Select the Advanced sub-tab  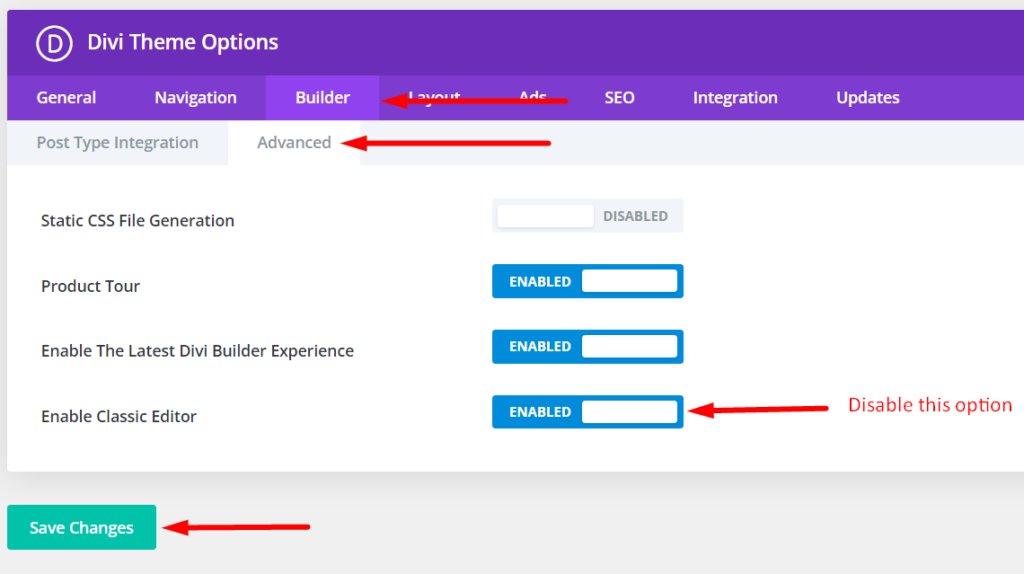[x=294, y=142]
